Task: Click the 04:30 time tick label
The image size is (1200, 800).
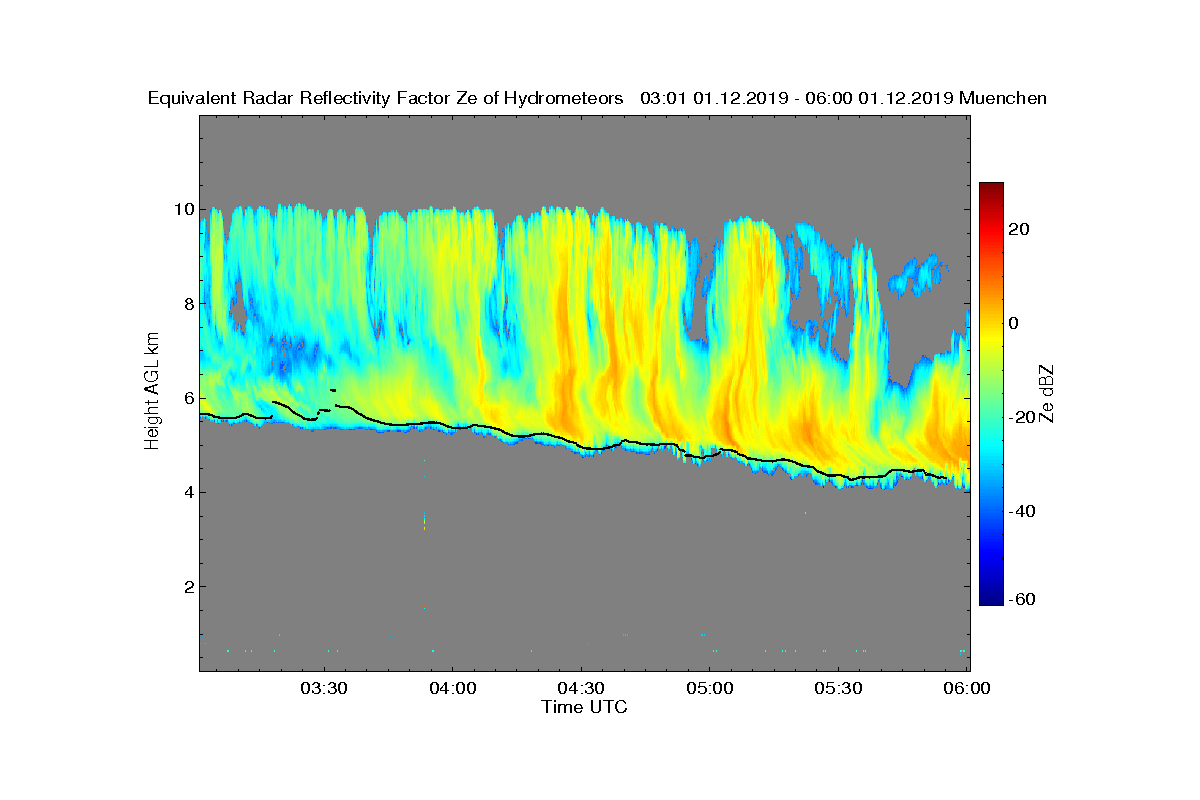Action: coord(581,688)
